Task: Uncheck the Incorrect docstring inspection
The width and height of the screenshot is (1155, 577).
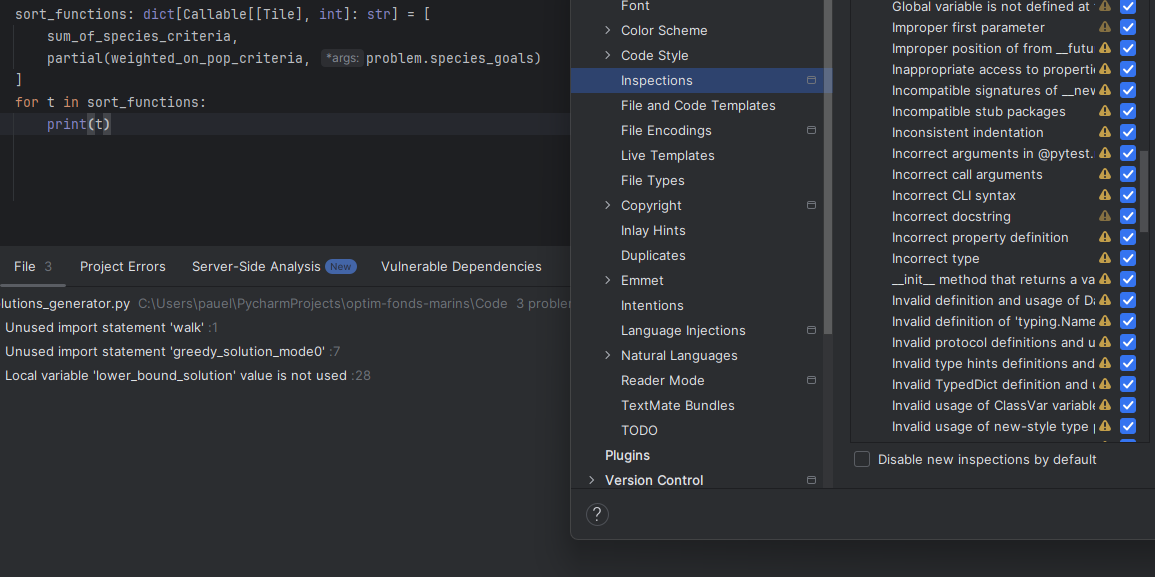Action: coord(1128,217)
